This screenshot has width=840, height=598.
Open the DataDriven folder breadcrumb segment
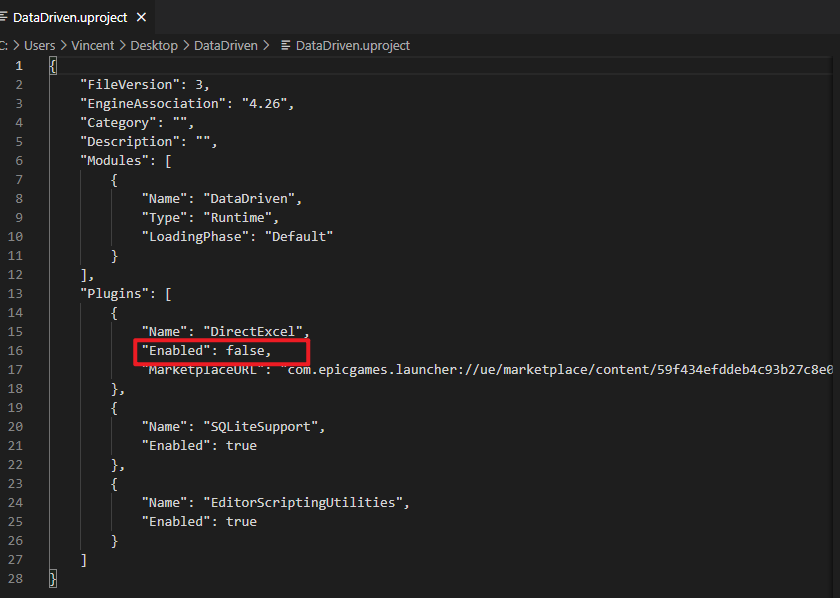(226, 46)
